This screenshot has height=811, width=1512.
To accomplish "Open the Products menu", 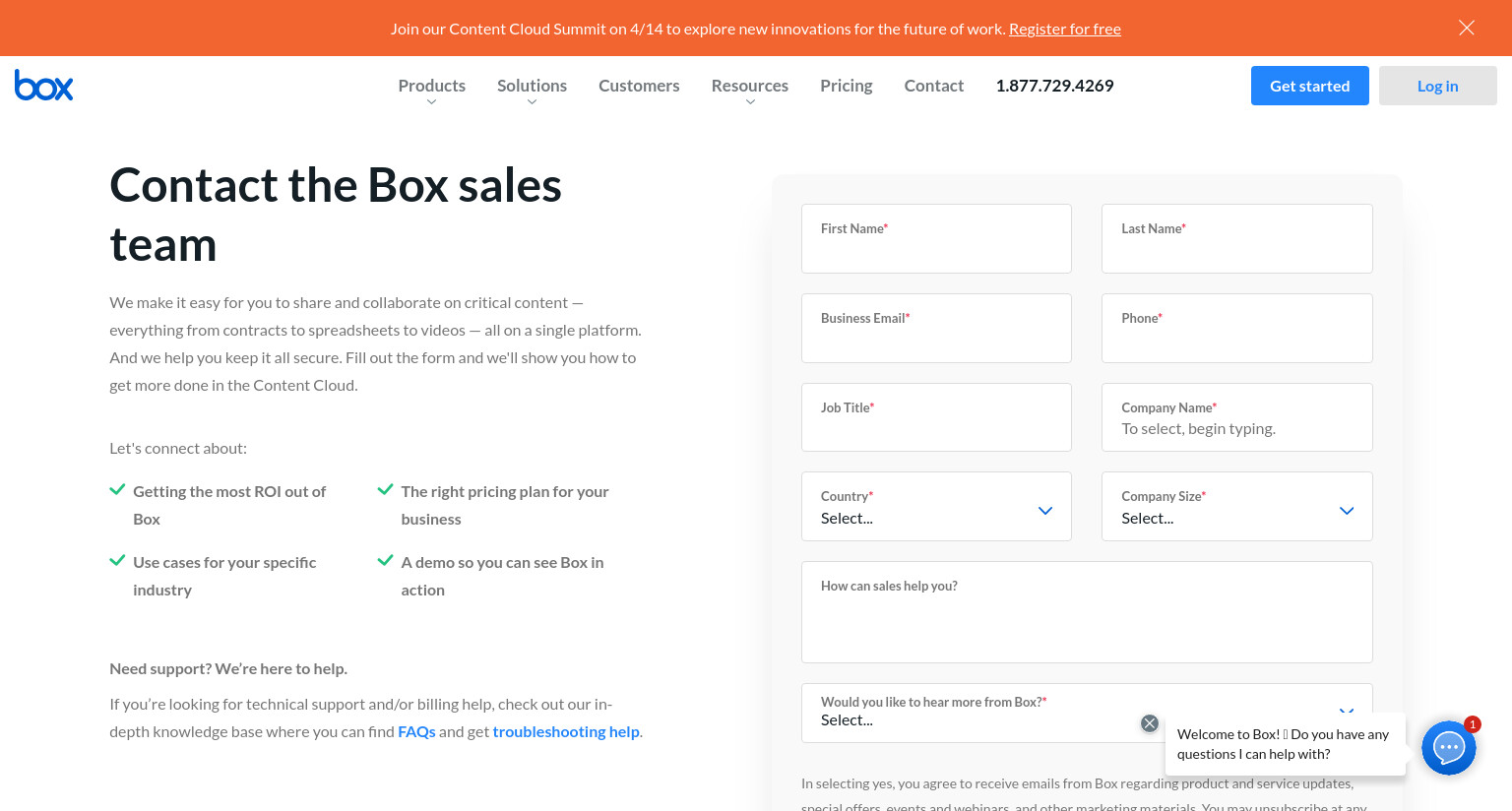I will [x=431, y=86].
